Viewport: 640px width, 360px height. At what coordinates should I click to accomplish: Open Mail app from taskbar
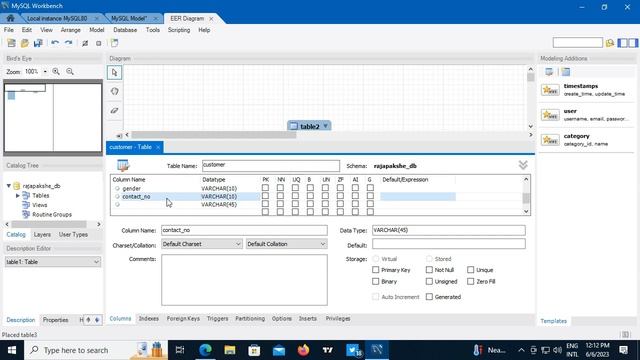point(279,350)
